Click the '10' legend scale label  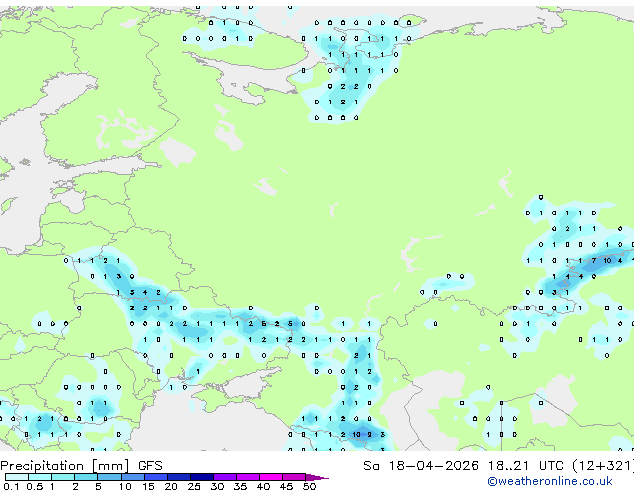tap(125, 486)
